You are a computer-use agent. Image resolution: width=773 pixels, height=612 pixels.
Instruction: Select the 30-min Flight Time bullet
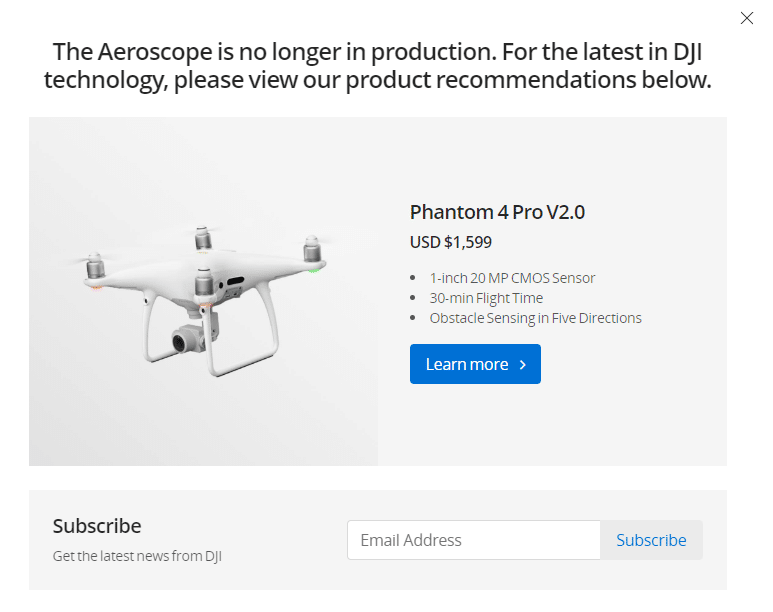pyautogui.click(x=486, y=298)
